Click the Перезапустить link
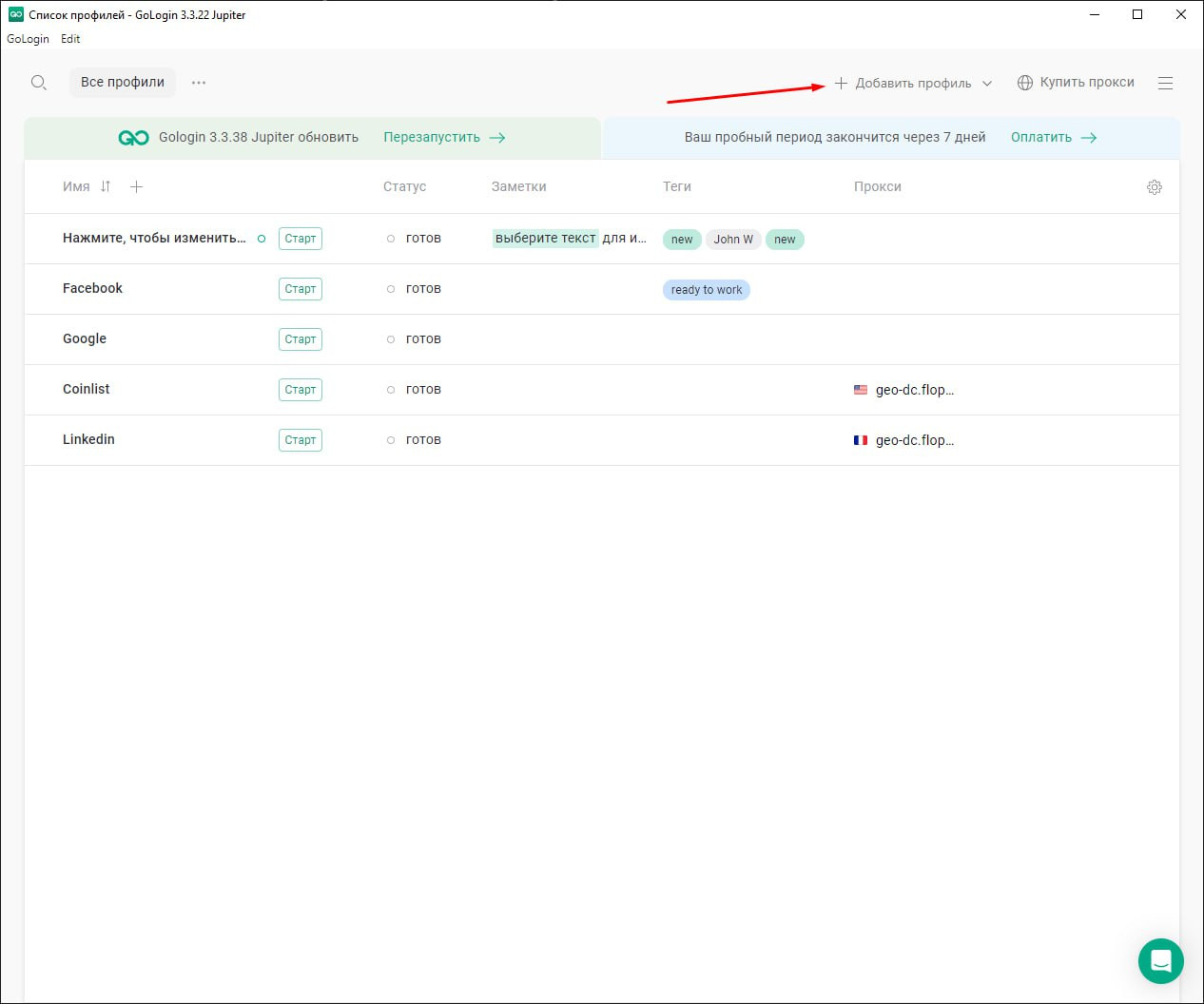The image size is (1204, 1004). 432,137
